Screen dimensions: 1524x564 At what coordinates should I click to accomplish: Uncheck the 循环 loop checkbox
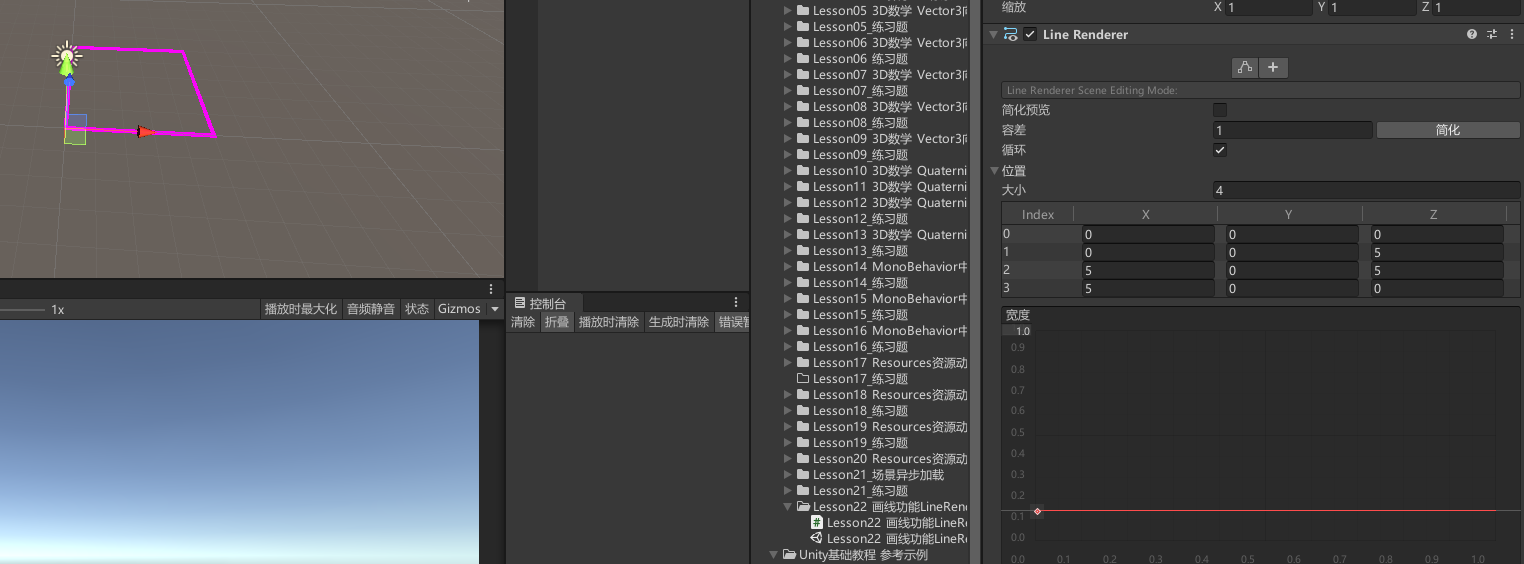[x=1220, y=150]
